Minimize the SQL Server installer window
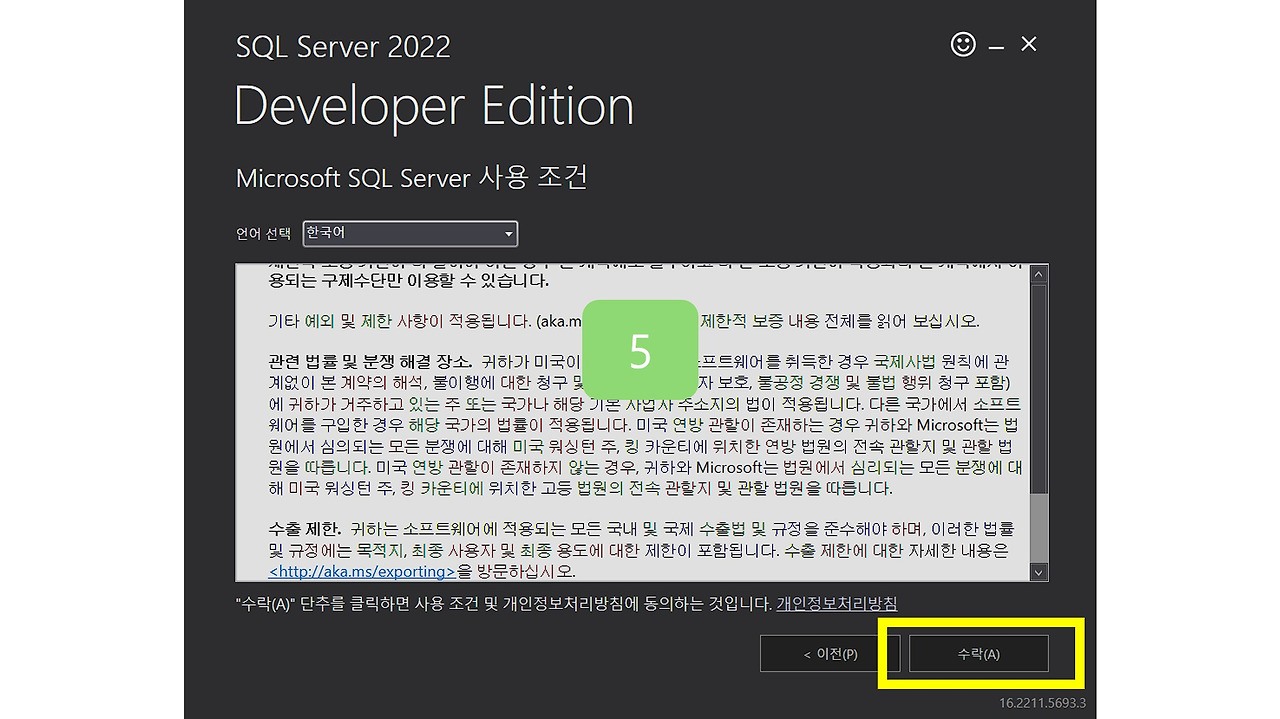 point(995,44)
